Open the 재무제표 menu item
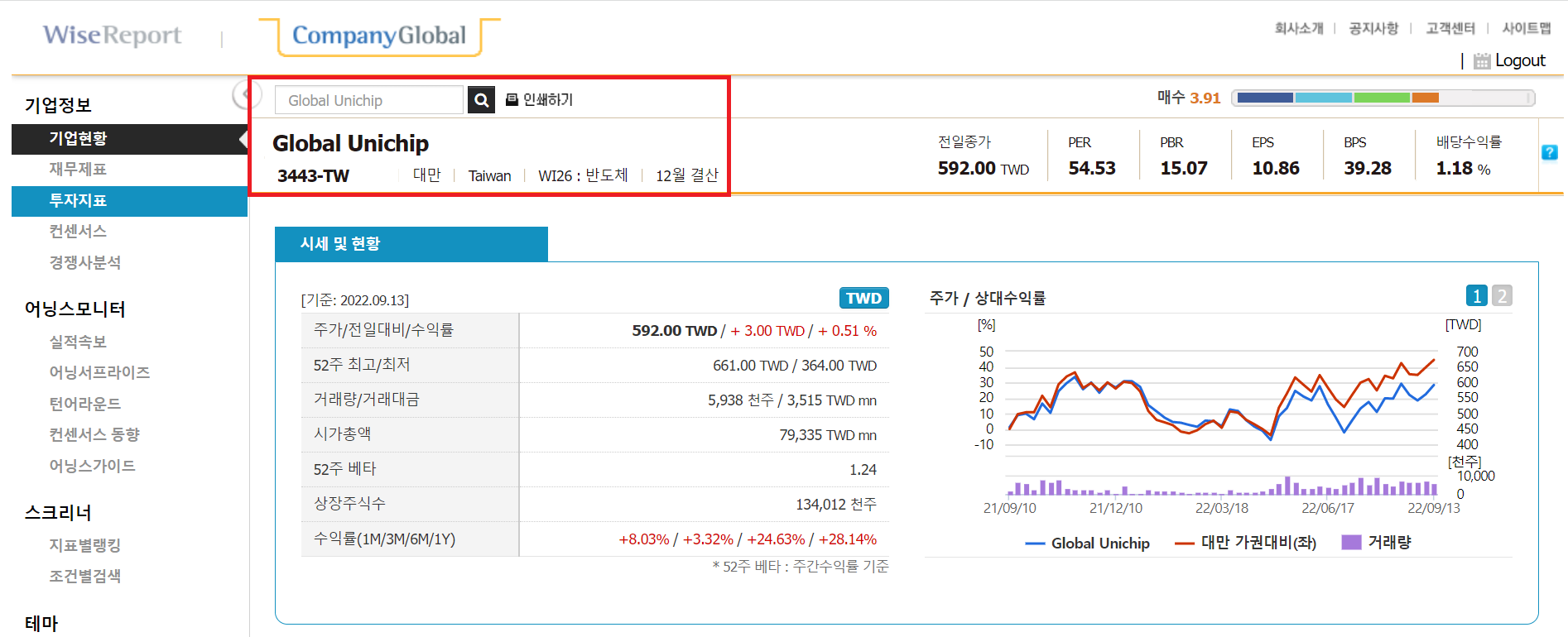 click(x=78, y=170)
